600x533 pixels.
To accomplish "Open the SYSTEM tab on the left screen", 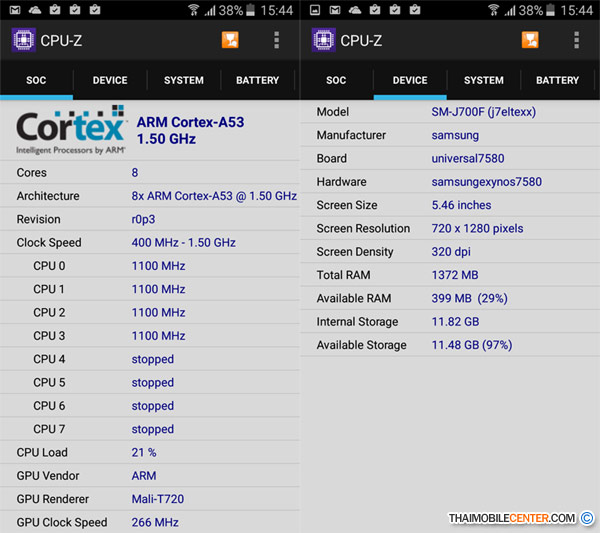I will click(x=184, y=80).
